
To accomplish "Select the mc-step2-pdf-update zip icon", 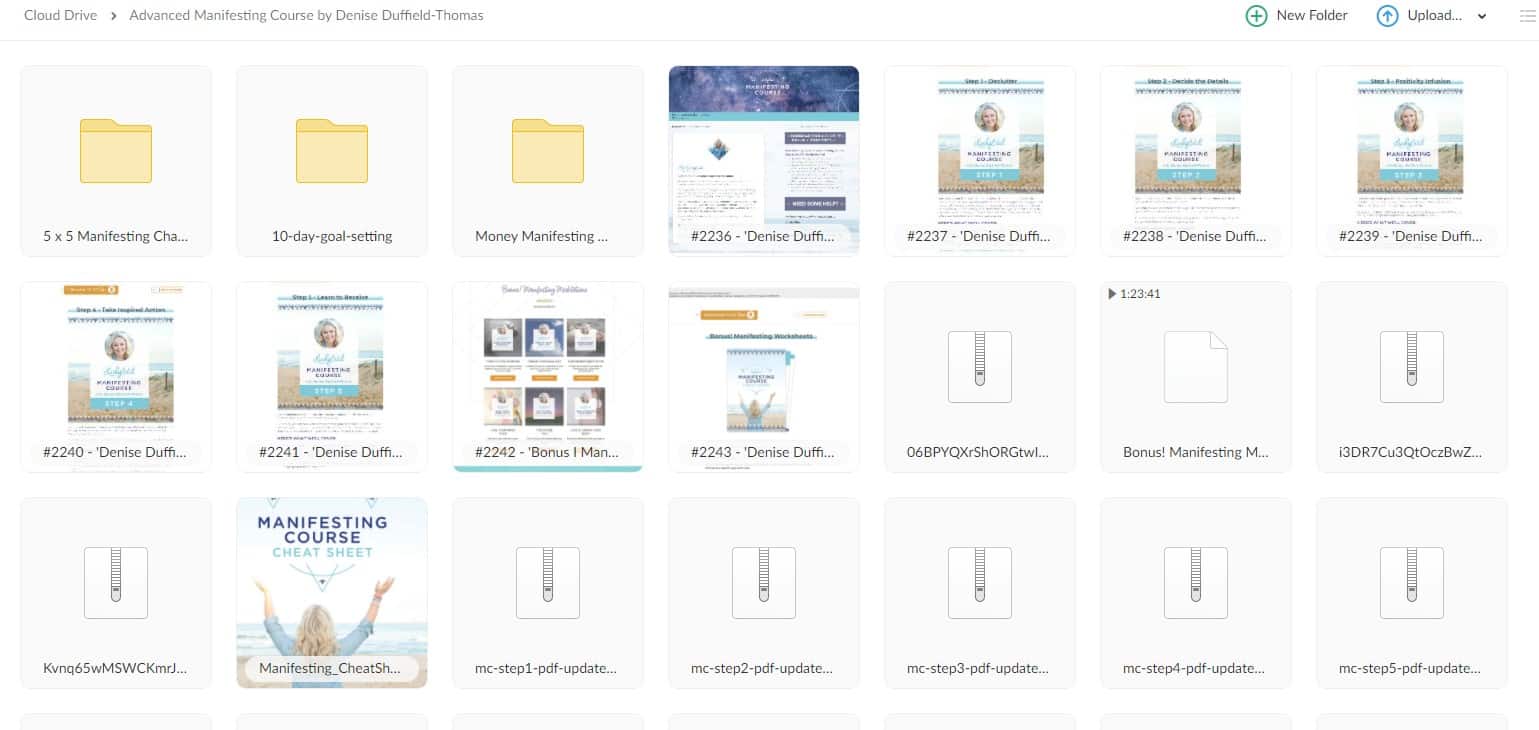I will [x=764, y=583].
